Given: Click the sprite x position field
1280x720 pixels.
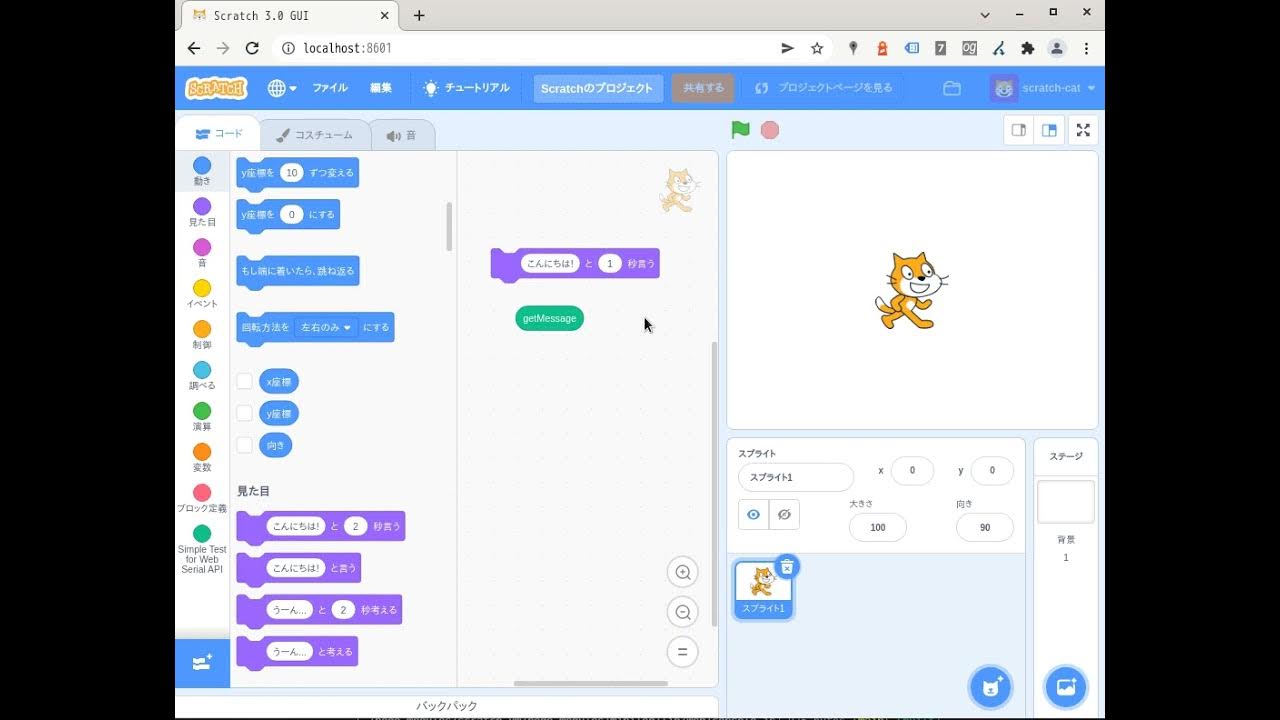Looking at the screenshot, I should [911, 470].
